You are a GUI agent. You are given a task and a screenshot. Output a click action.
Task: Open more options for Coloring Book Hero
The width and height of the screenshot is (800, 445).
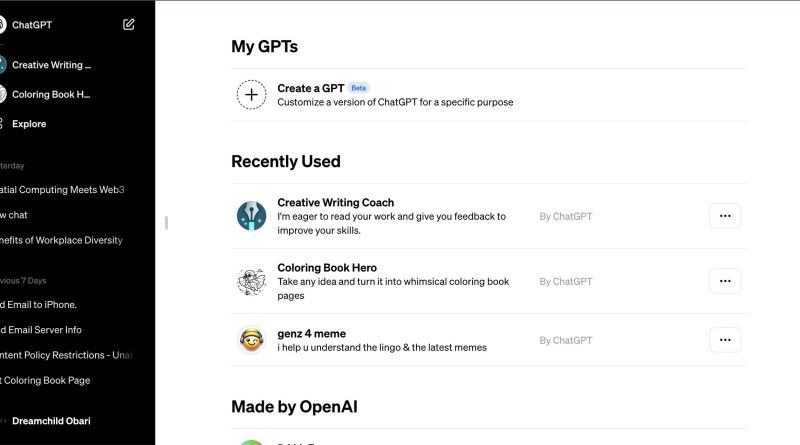(x=725, y=281)
